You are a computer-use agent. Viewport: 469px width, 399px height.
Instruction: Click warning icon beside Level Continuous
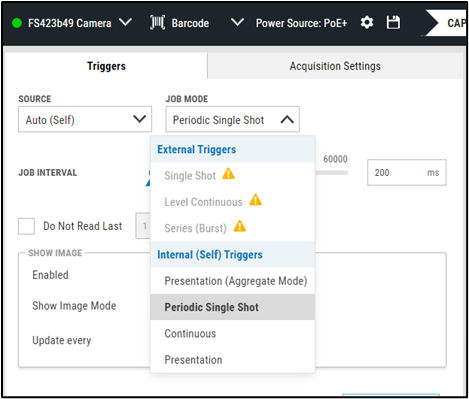coord(256,200)
